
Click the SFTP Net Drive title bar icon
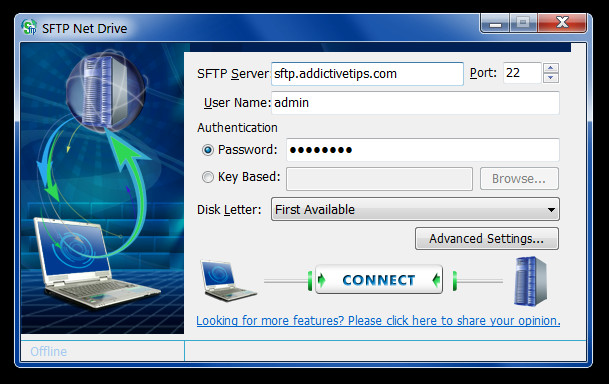[29, 28]
